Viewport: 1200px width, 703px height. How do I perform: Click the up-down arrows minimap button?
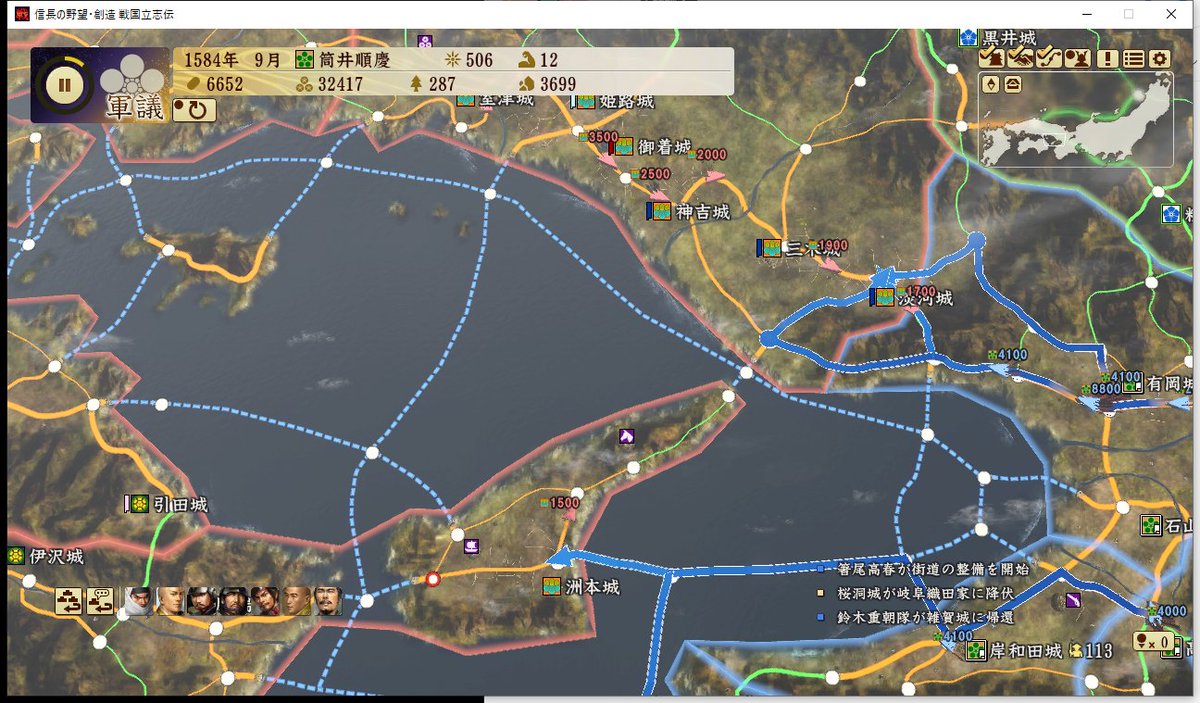(x=991, y=84)
